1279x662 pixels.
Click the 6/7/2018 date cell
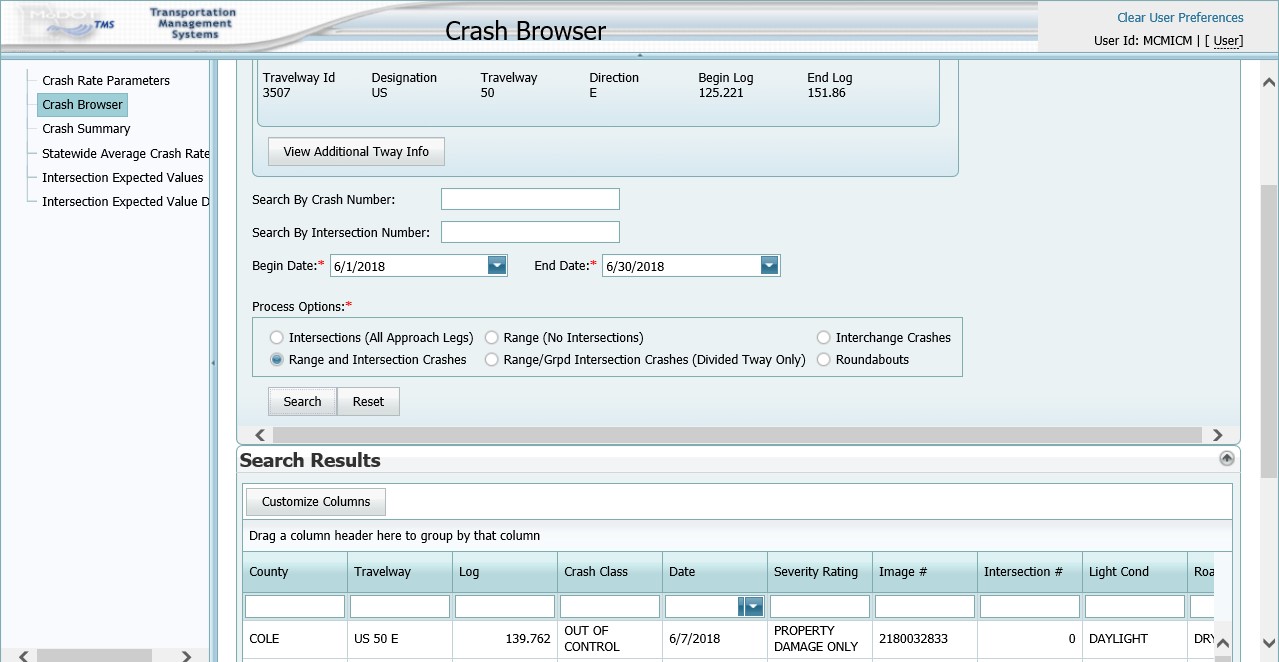tap(715, 639)
